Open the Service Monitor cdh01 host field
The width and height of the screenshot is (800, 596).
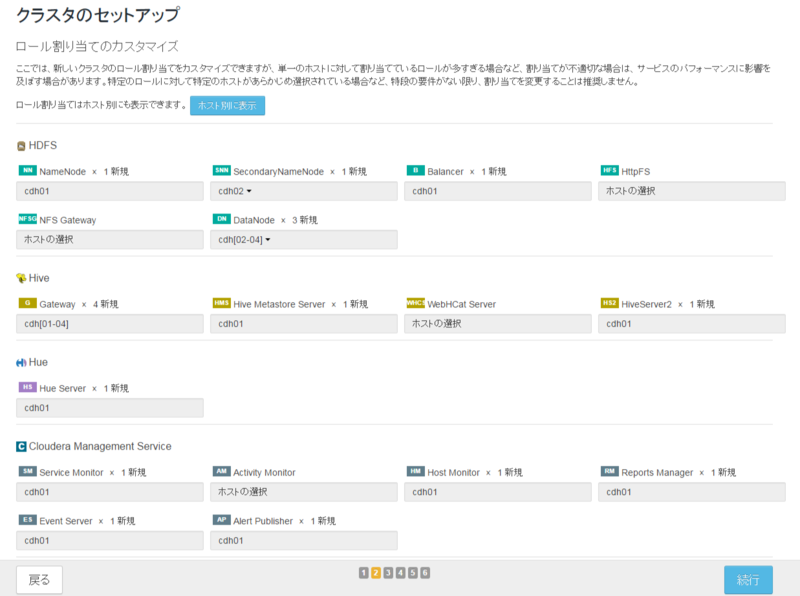(x=110, y=492)
